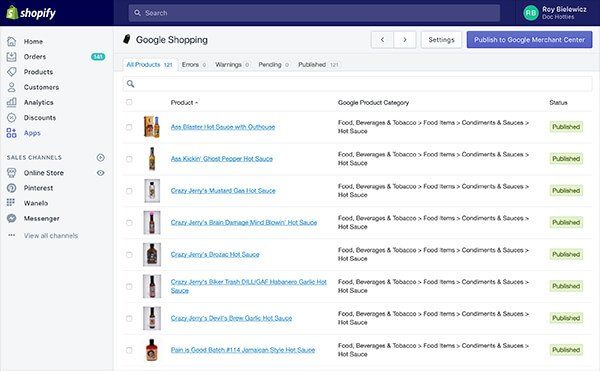This screenshot has width=600, height=371.
Task: Click the Online Store shop icon
Action: tap(11, 173)
